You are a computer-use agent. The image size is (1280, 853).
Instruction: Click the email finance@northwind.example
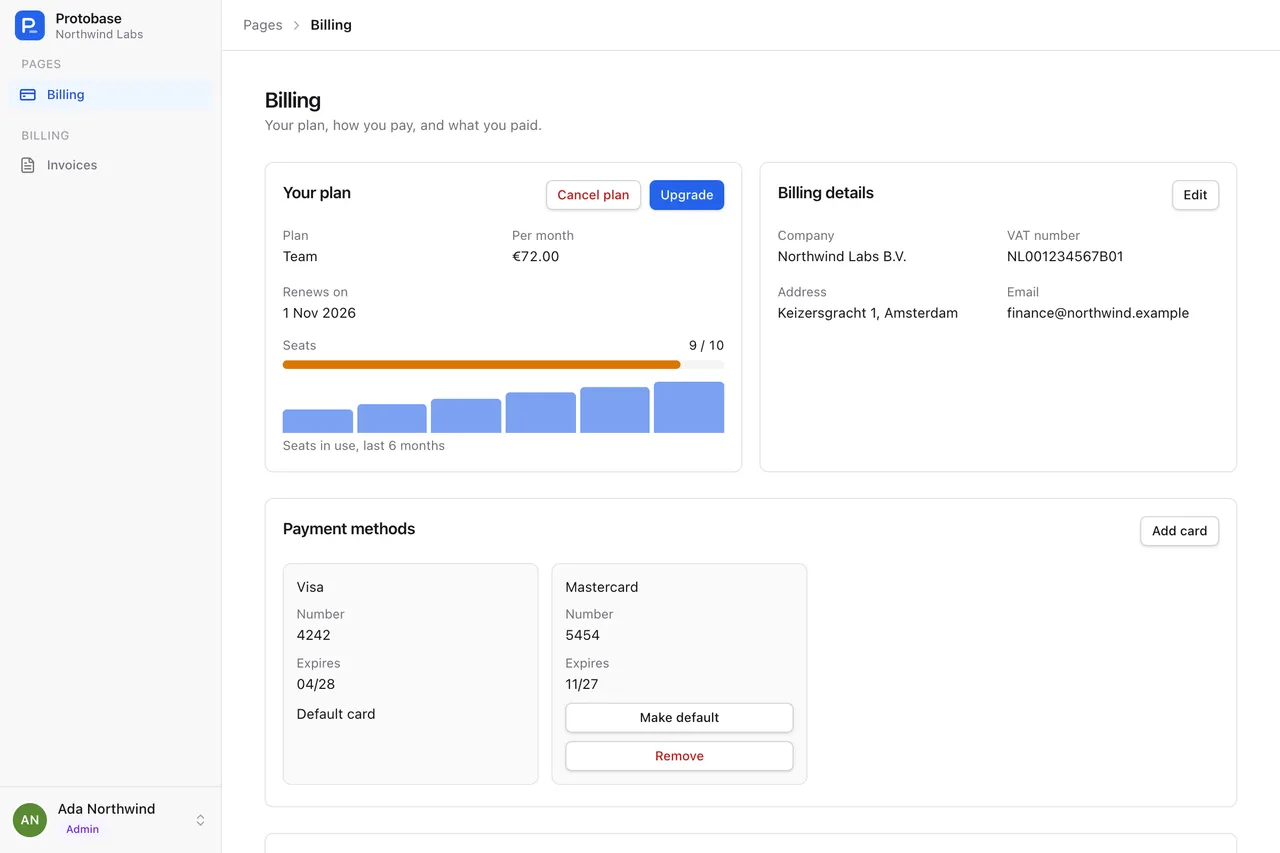point(1098,313)
